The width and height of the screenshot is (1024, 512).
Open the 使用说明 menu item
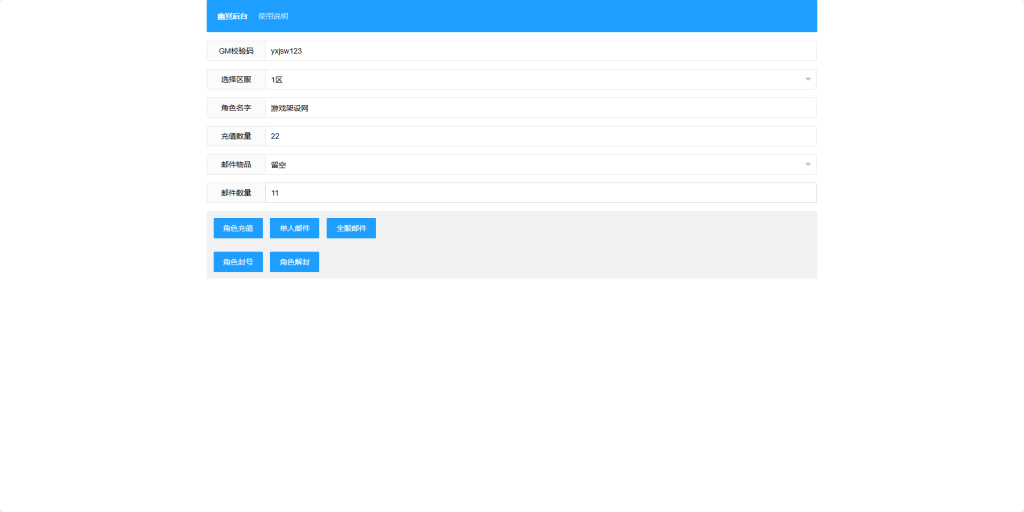(273, 16)
